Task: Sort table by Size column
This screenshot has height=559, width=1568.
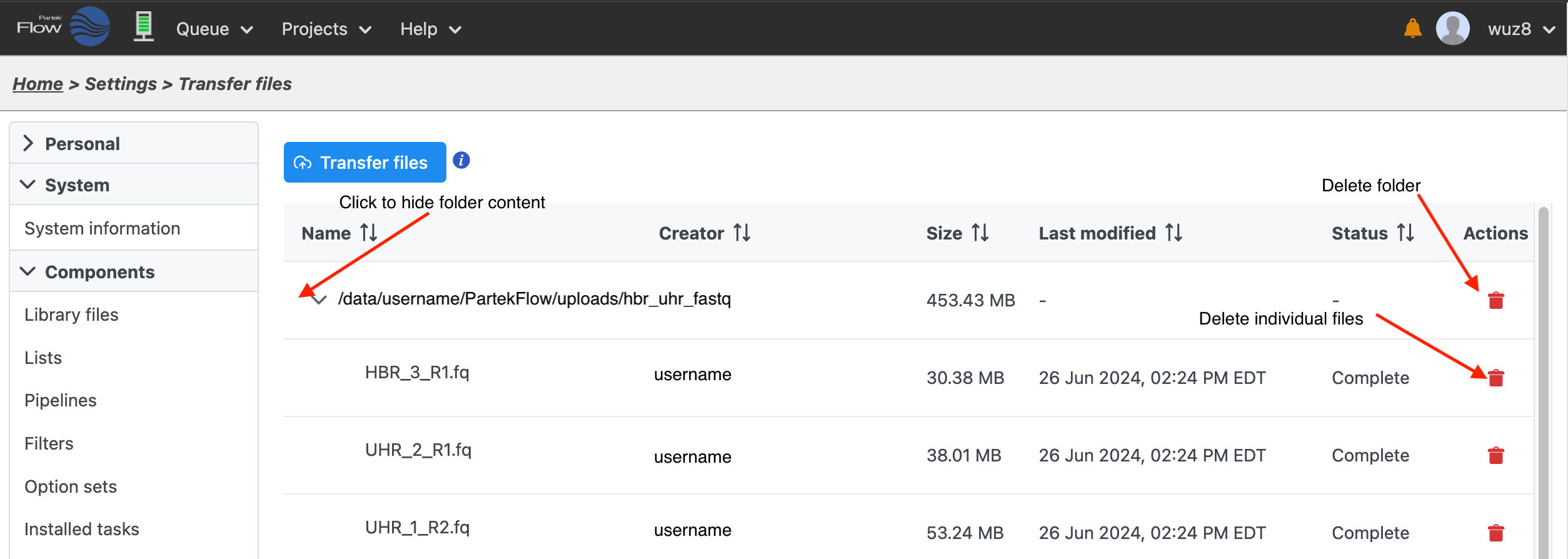Action: [x=980, y=233]
